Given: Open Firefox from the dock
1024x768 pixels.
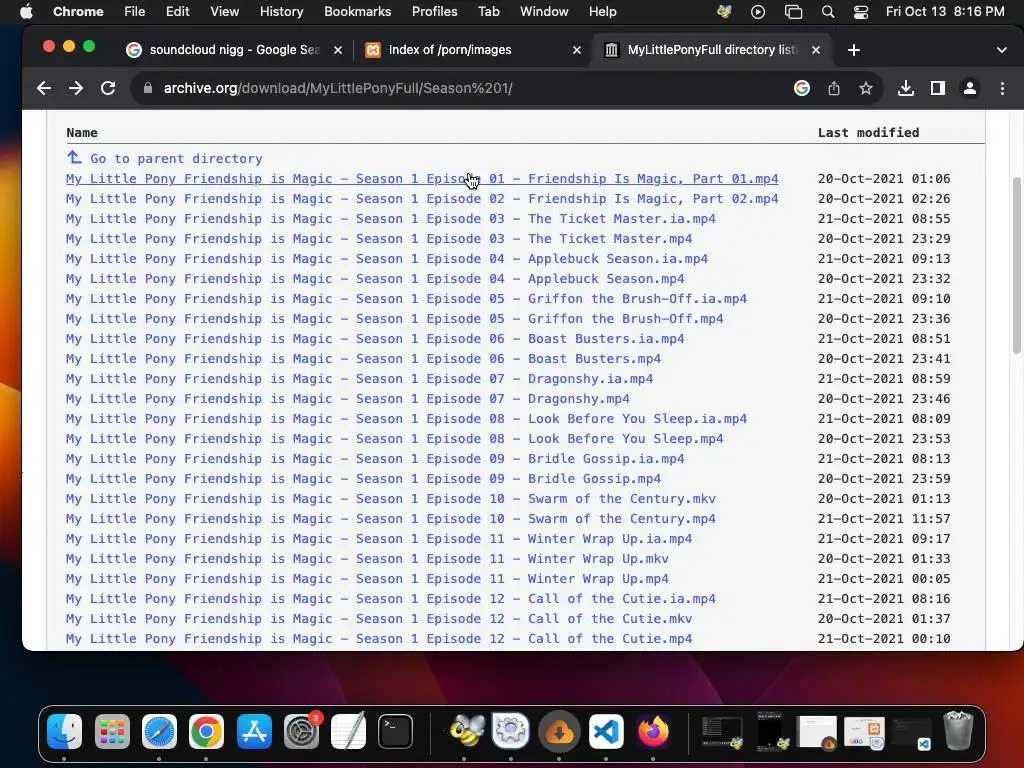Looking at the screenshot, I should (653, 731).
